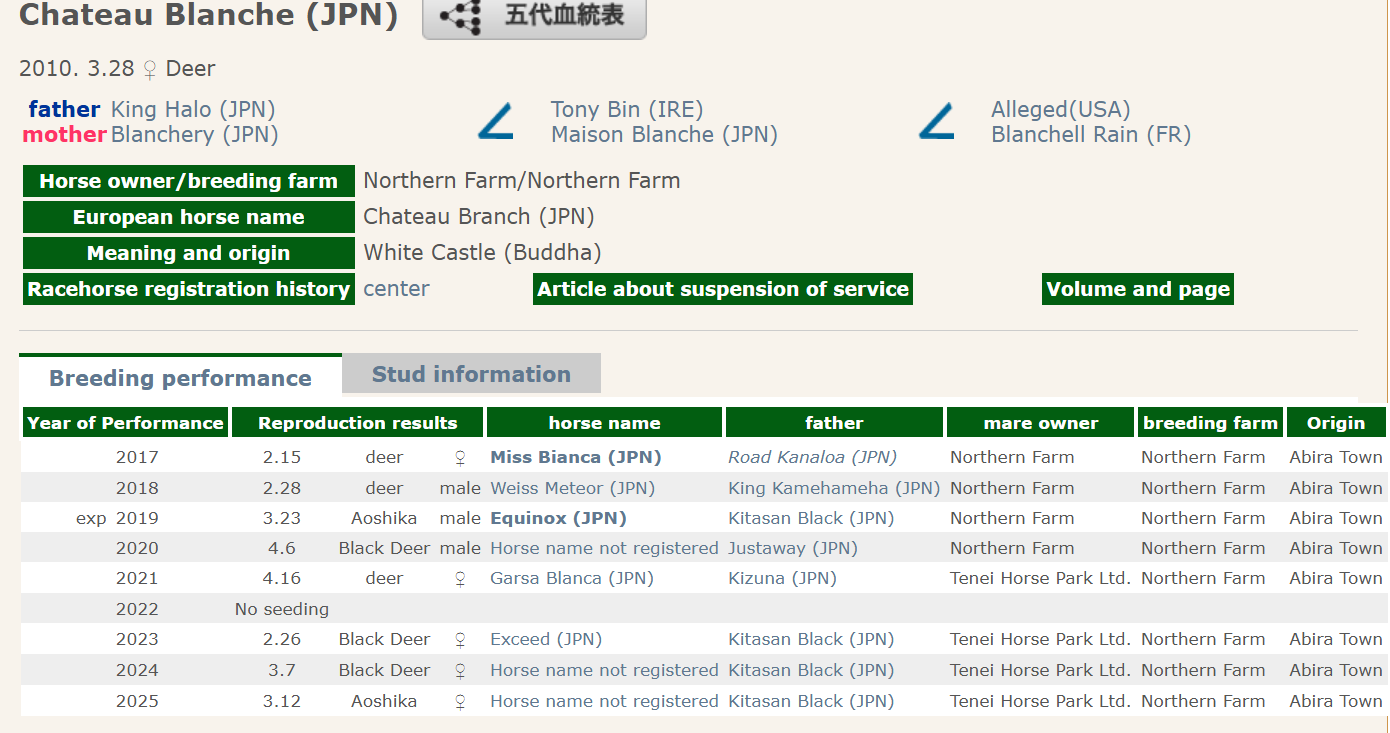1390x733 pixels.
Task: Click the Chateau Blanche (JPN) page title
Action: 208,15
